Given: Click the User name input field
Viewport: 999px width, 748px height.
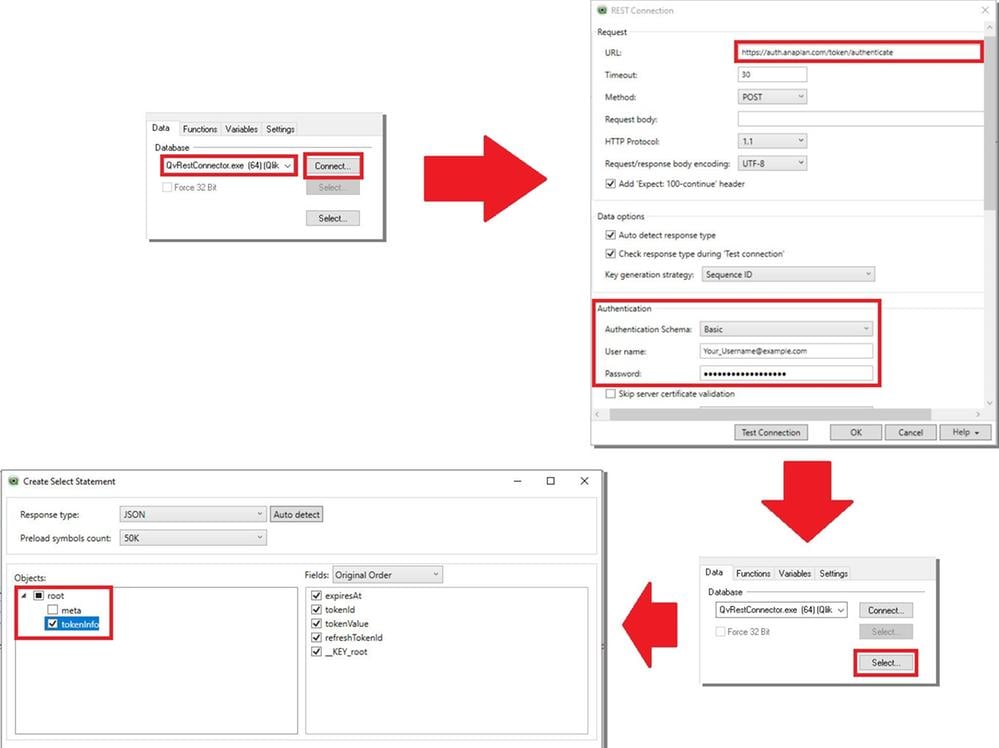Looking at the screenshot, I should [786, 351].
